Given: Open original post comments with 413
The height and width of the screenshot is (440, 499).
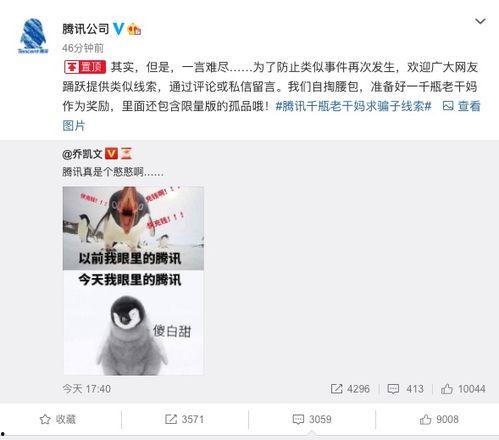Looking at the screenshot, I should click(405, 389).
